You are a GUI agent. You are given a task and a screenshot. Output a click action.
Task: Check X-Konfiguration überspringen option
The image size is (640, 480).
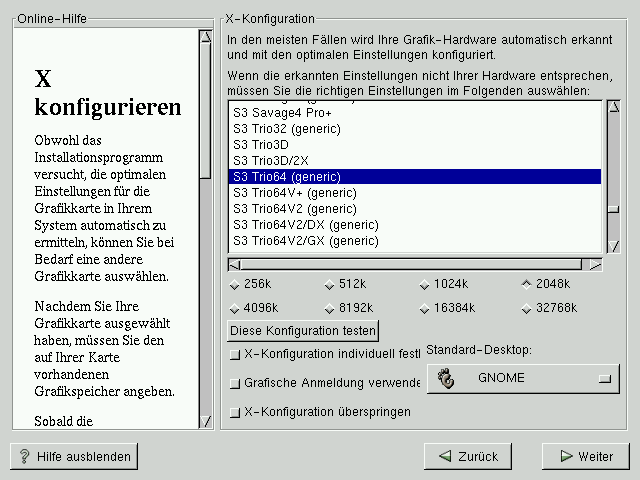coord(235,412)
